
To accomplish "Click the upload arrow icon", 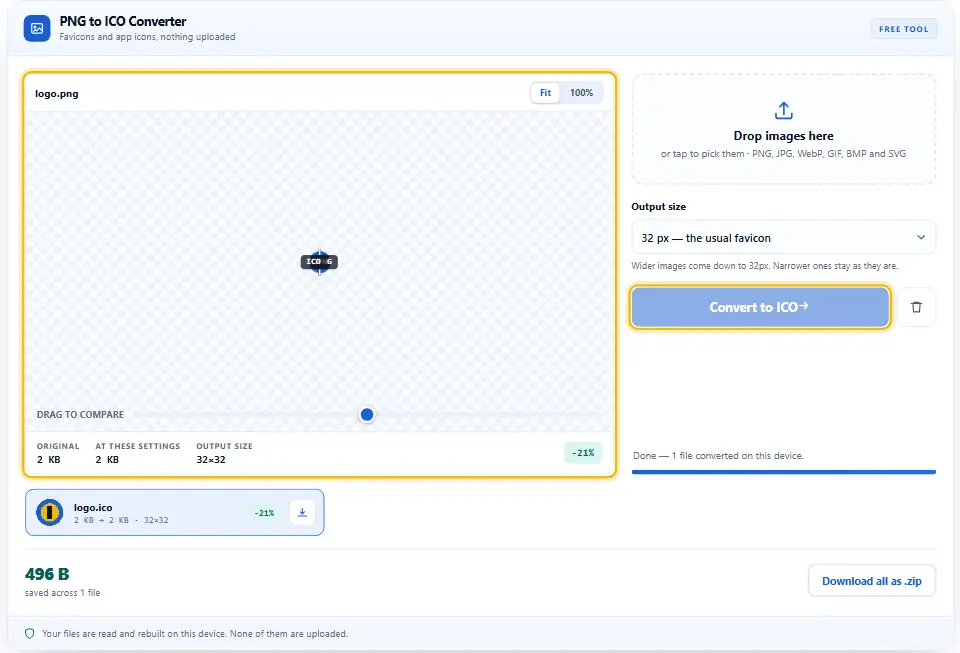I will pyautogui.click(x=783, y=111).
